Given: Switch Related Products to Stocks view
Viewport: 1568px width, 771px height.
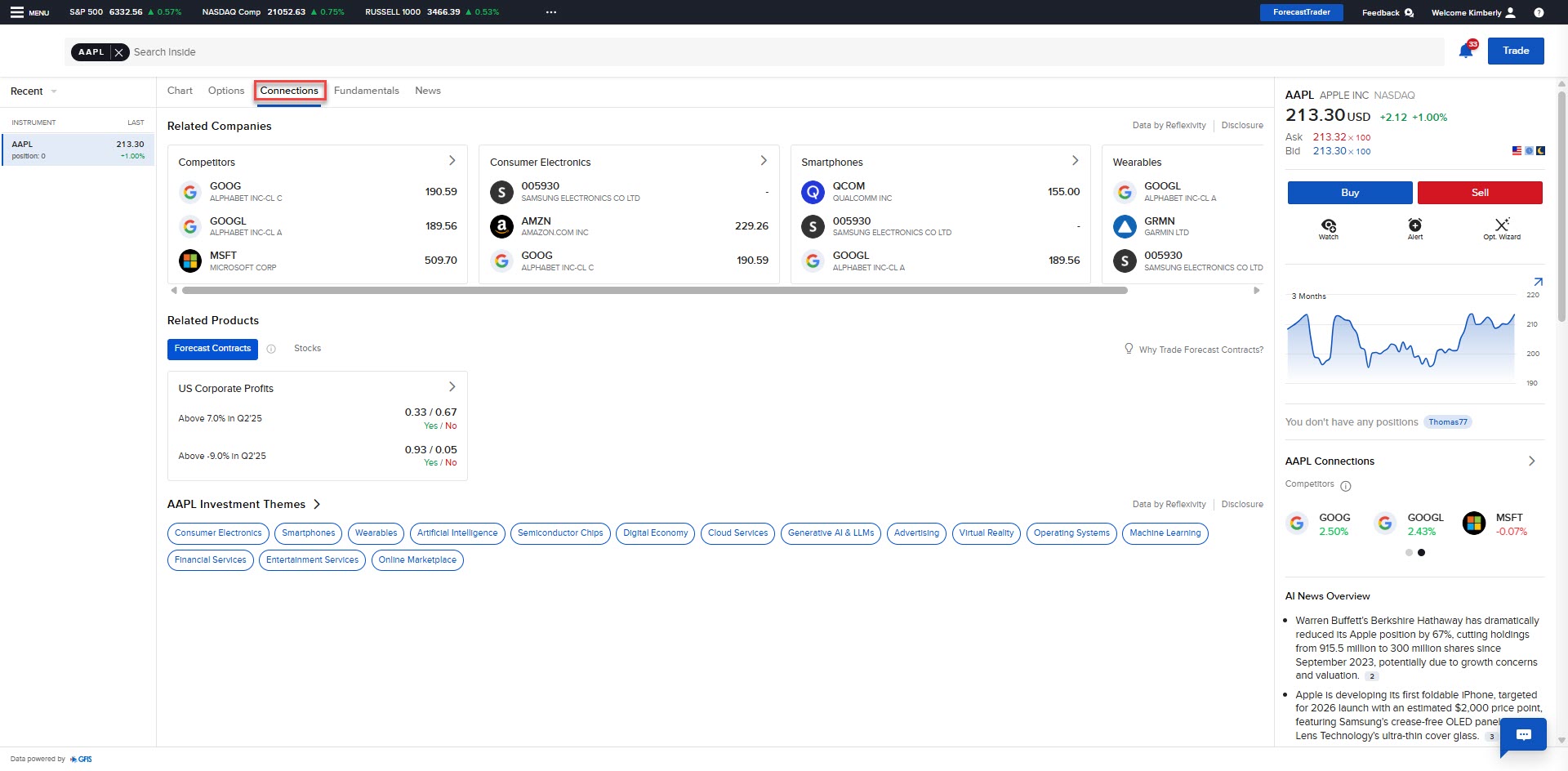Looking at the screenshot, I should 307,349.
